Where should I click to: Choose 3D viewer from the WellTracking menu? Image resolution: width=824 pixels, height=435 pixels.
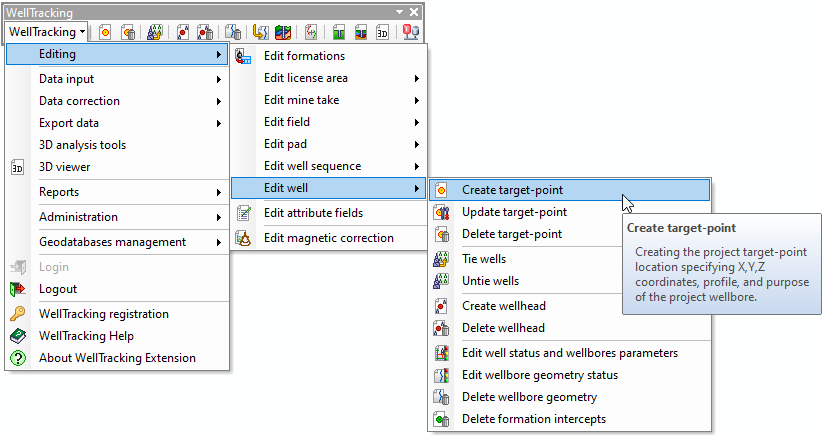(117, 167)
